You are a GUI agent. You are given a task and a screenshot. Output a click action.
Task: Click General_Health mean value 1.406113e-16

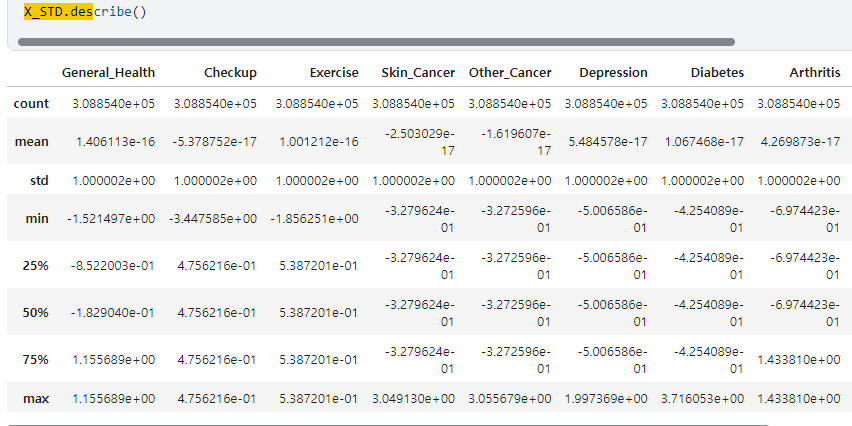pos(115,142)
